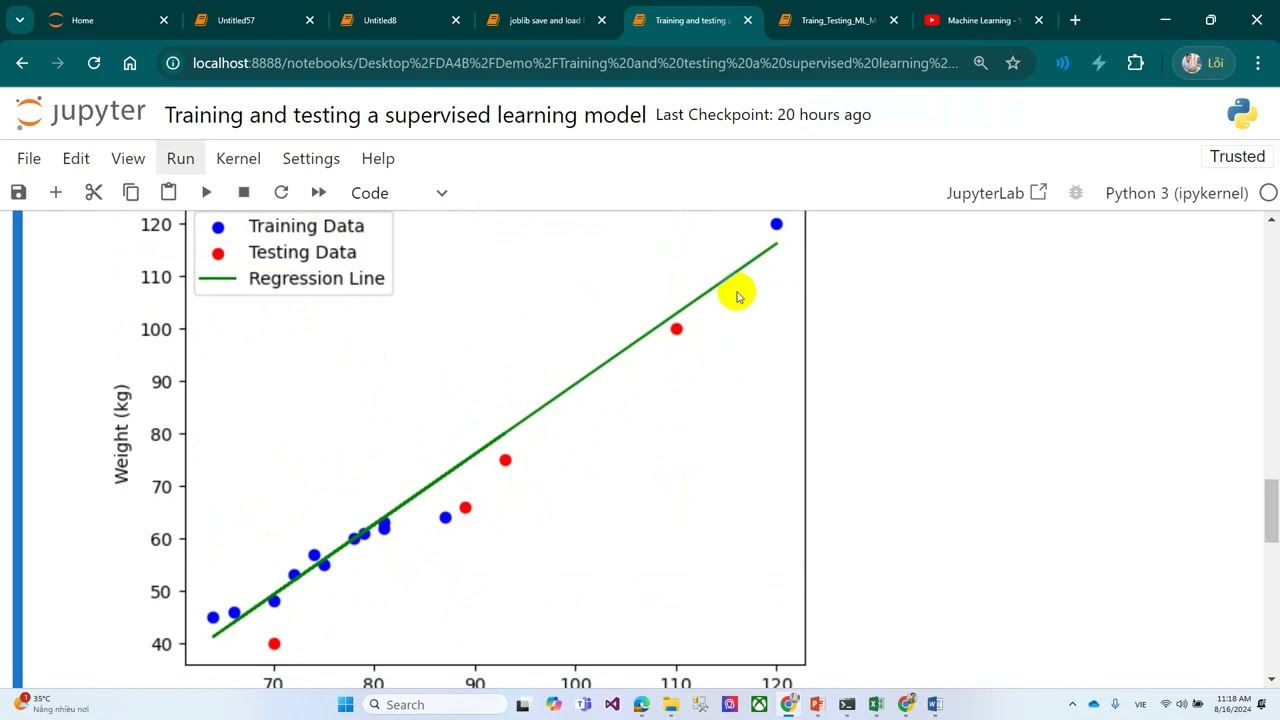
Task: Show hidden system tray icons chevron
Action: pyautogui.click(x=1072, y=704)
